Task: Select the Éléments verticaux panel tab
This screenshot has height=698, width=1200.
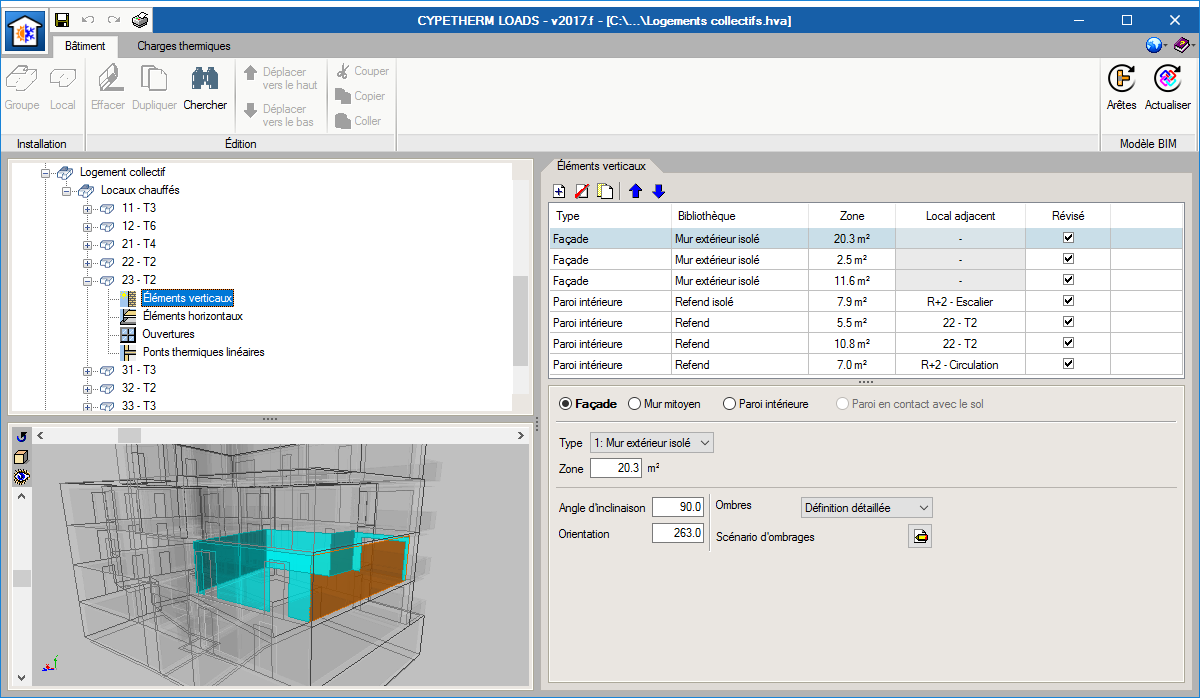Action: 600,166
